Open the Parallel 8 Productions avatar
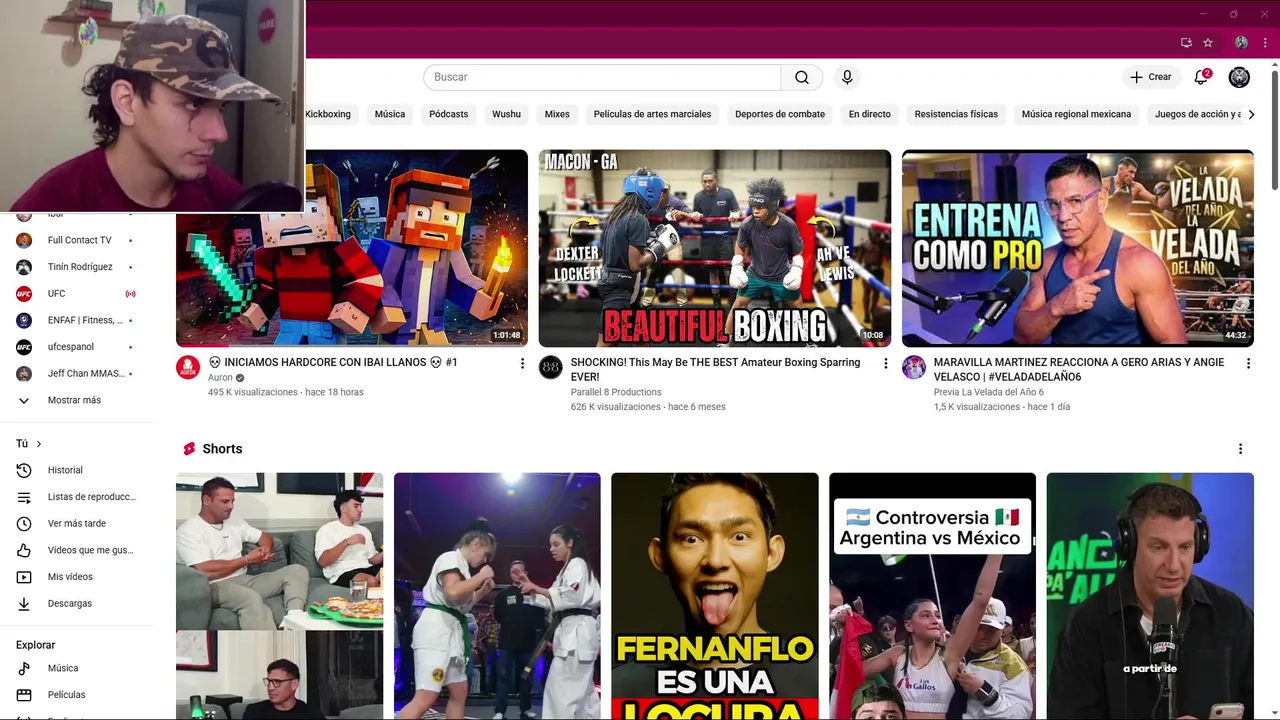 coord(551,367)
